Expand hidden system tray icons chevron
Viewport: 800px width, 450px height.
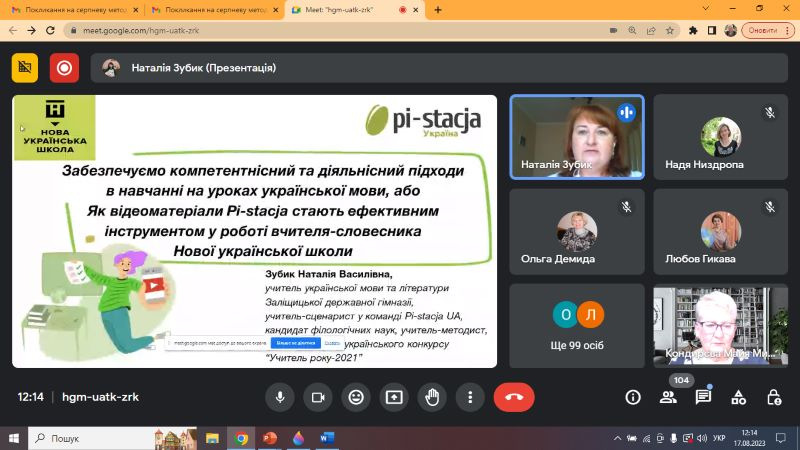[617, 438]
